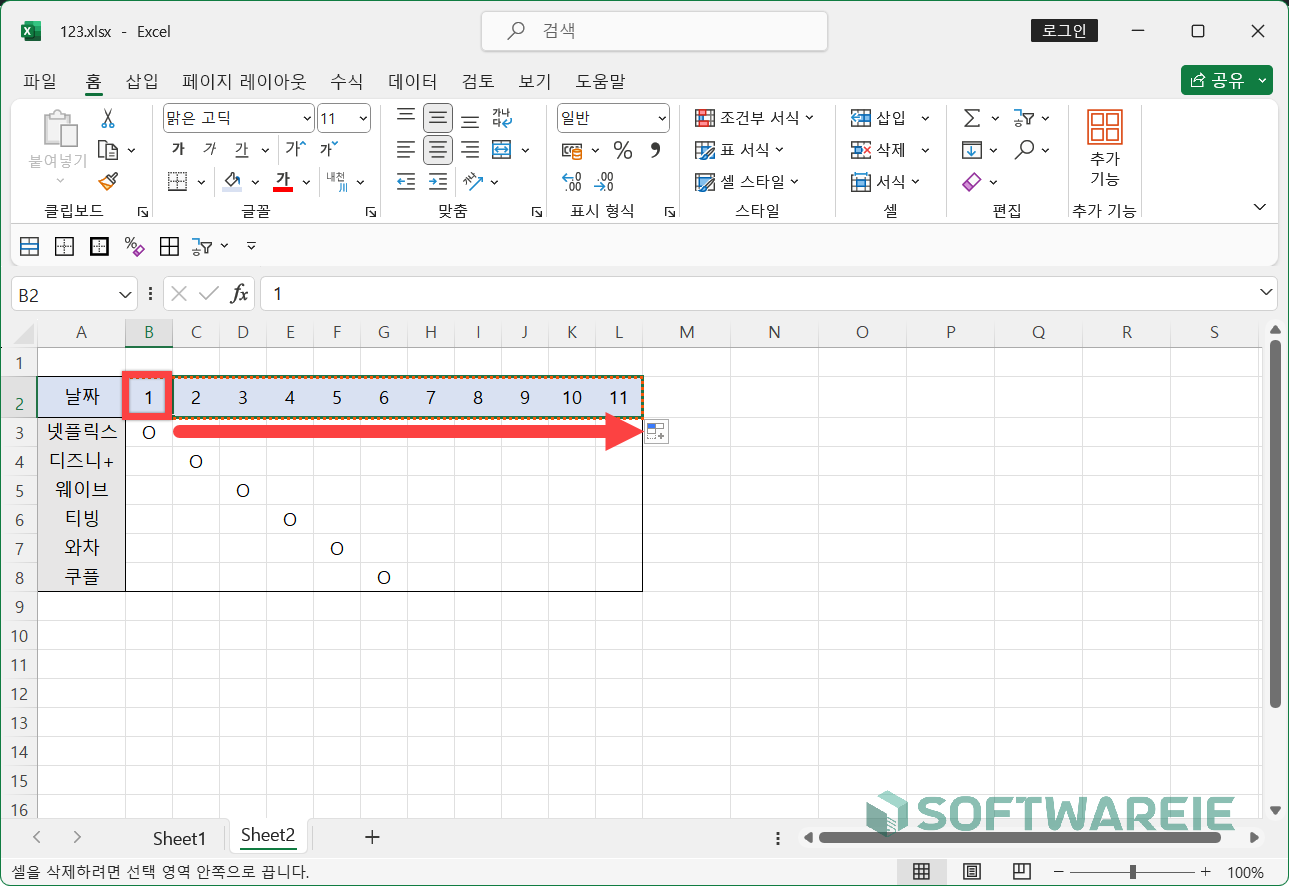Expand the 표 서식 menu
Image resolution: width=1289 pixels, height=886 pixels.
tap(740, 150)
